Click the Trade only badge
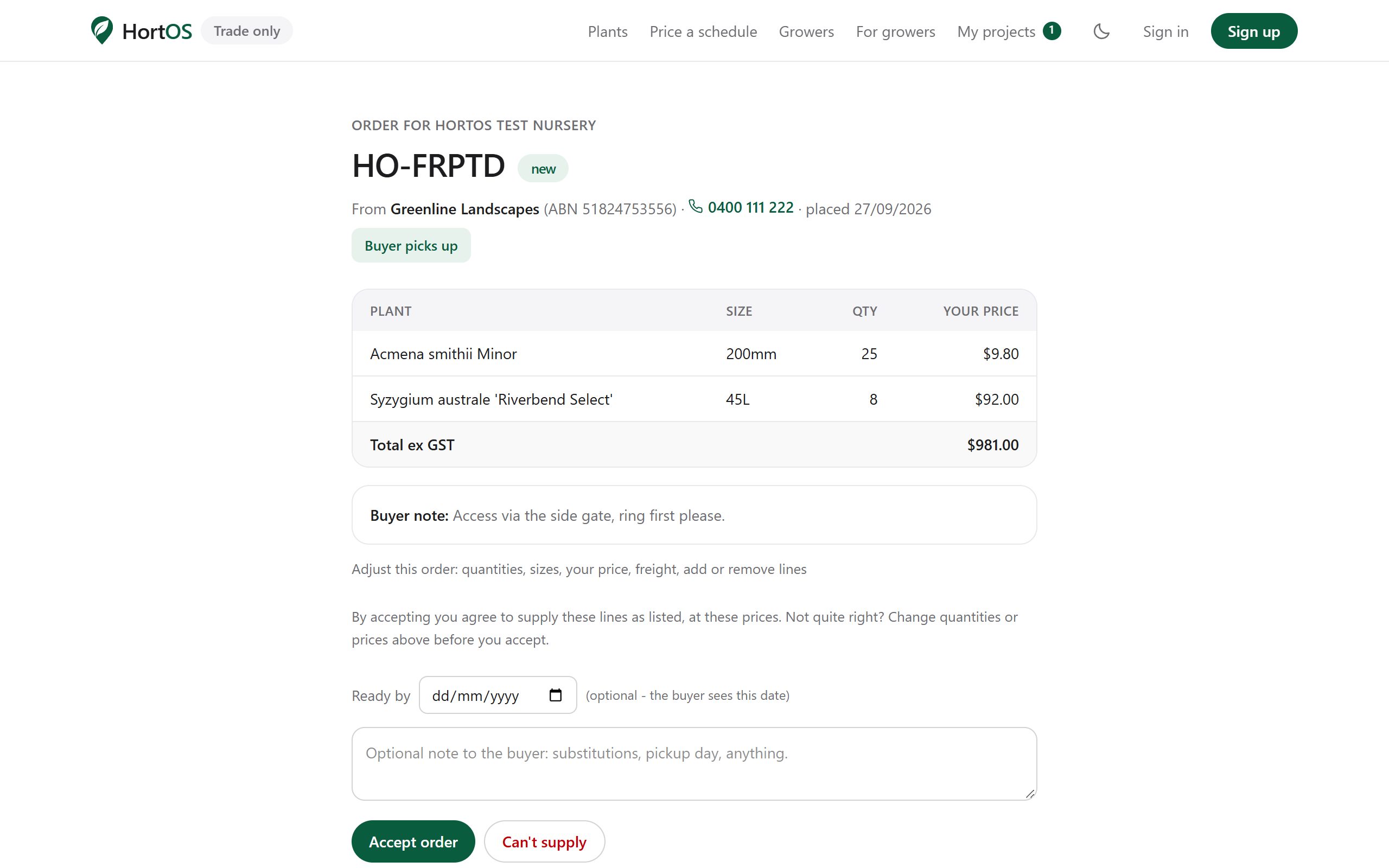 point(247,30)
